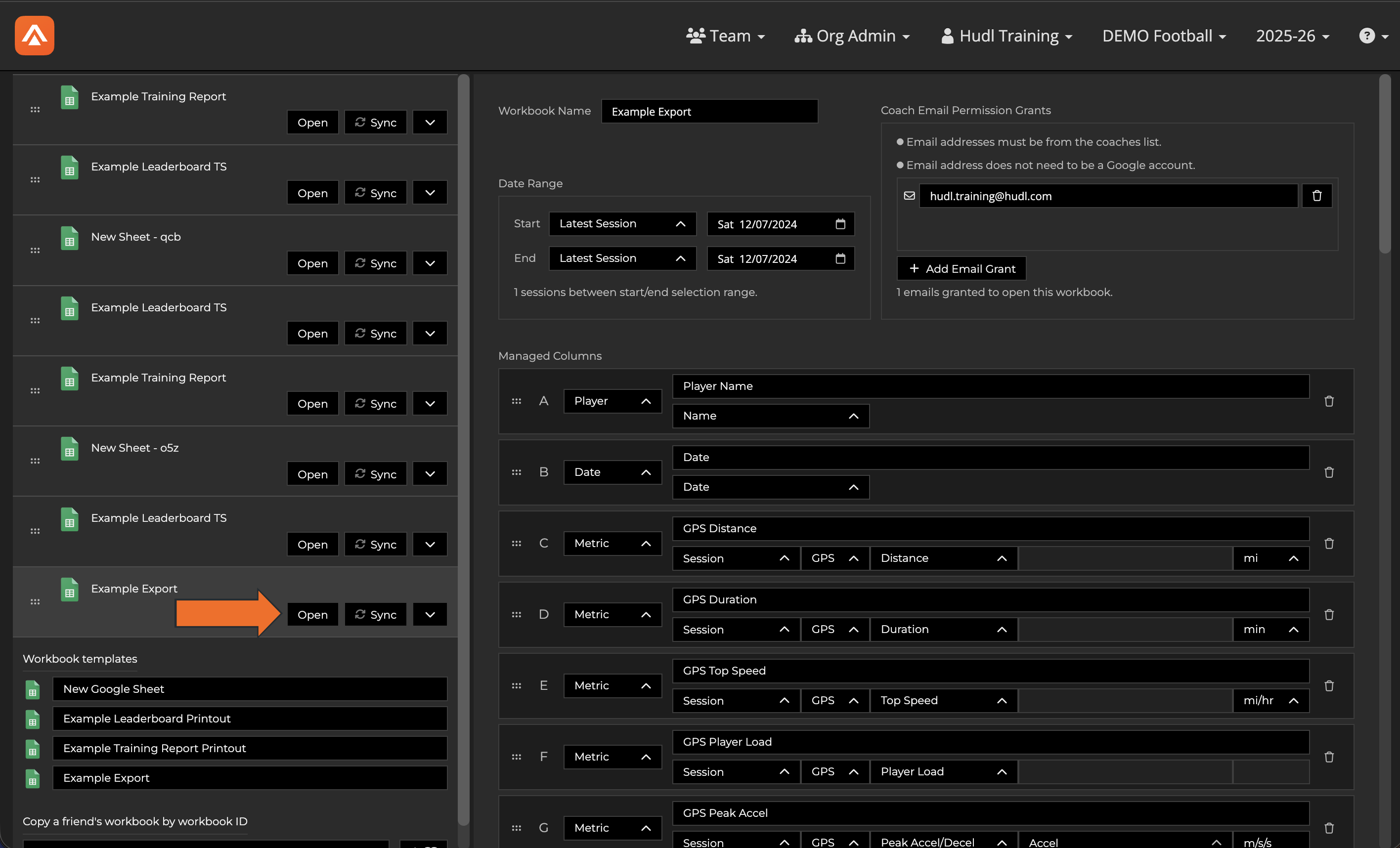Viewport: 1400px width, 848px height.
Task: Sync the New Sheet - qcb workbook
Action: coord(376,263)
